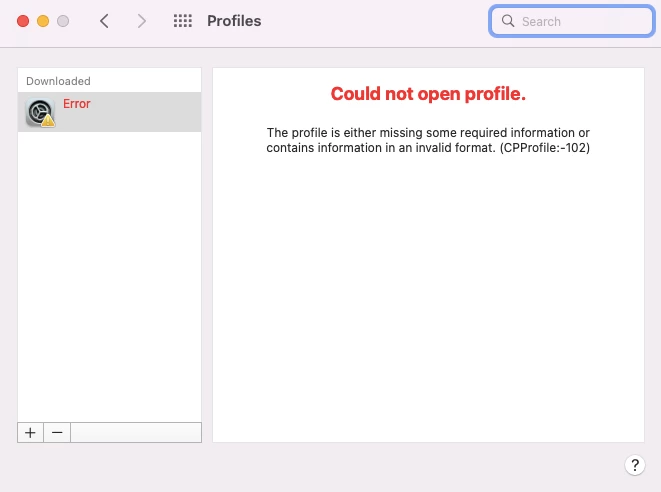661x492 pixels.
Task: Remove the profile with the minus button
Action: [x=57, y=433]
